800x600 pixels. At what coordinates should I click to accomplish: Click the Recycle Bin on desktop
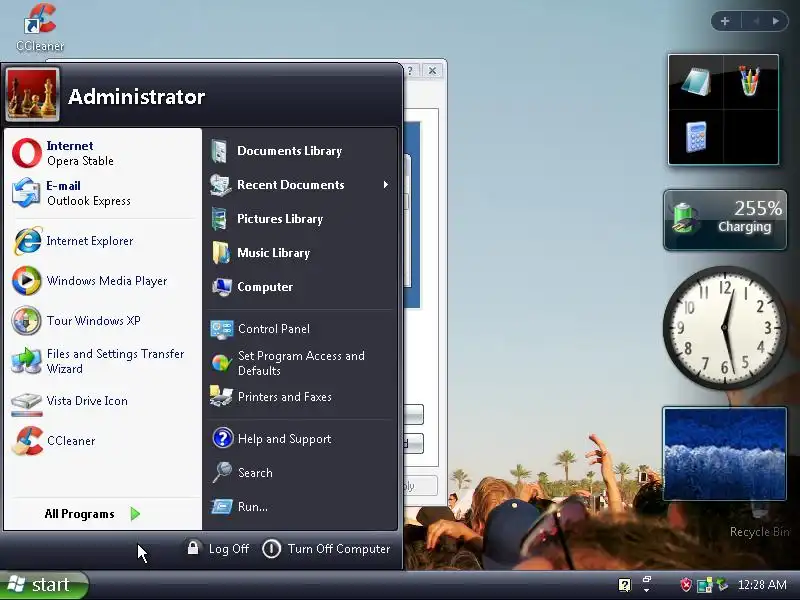pyautogui.click(x=759, y=519)
